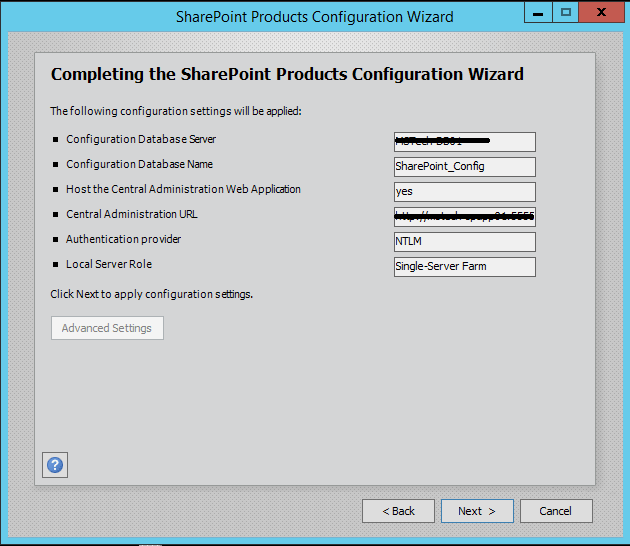Click the Central Administration URL label

point(130,214)
